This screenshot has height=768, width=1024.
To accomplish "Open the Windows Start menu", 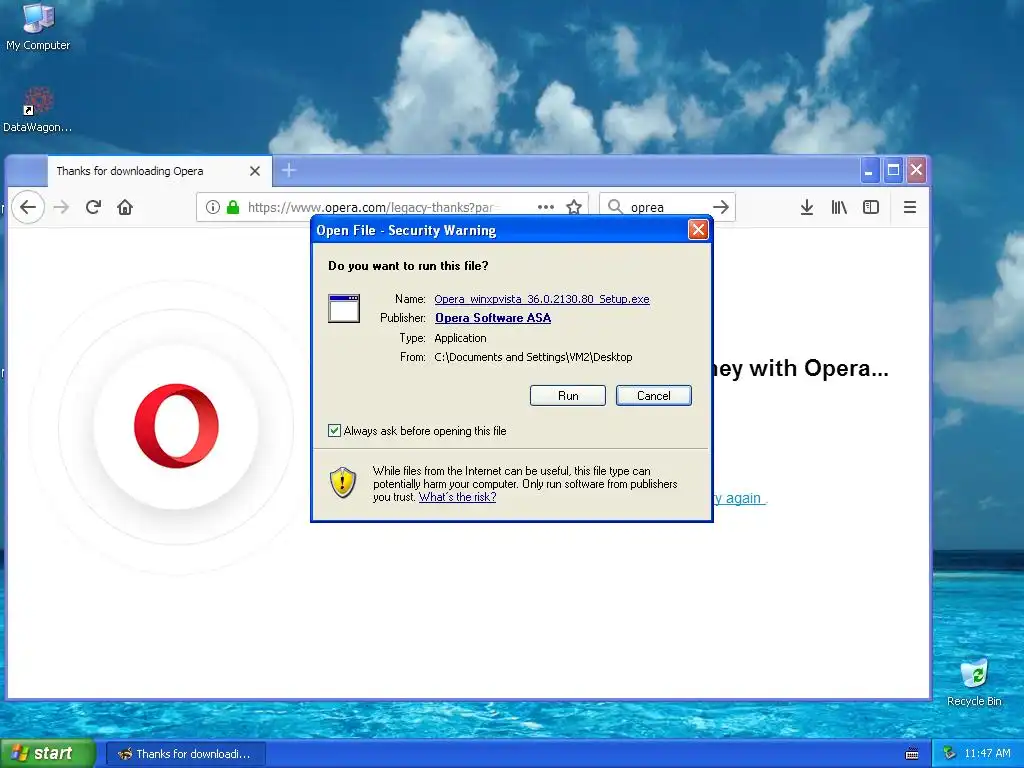I will click(47, 753).
